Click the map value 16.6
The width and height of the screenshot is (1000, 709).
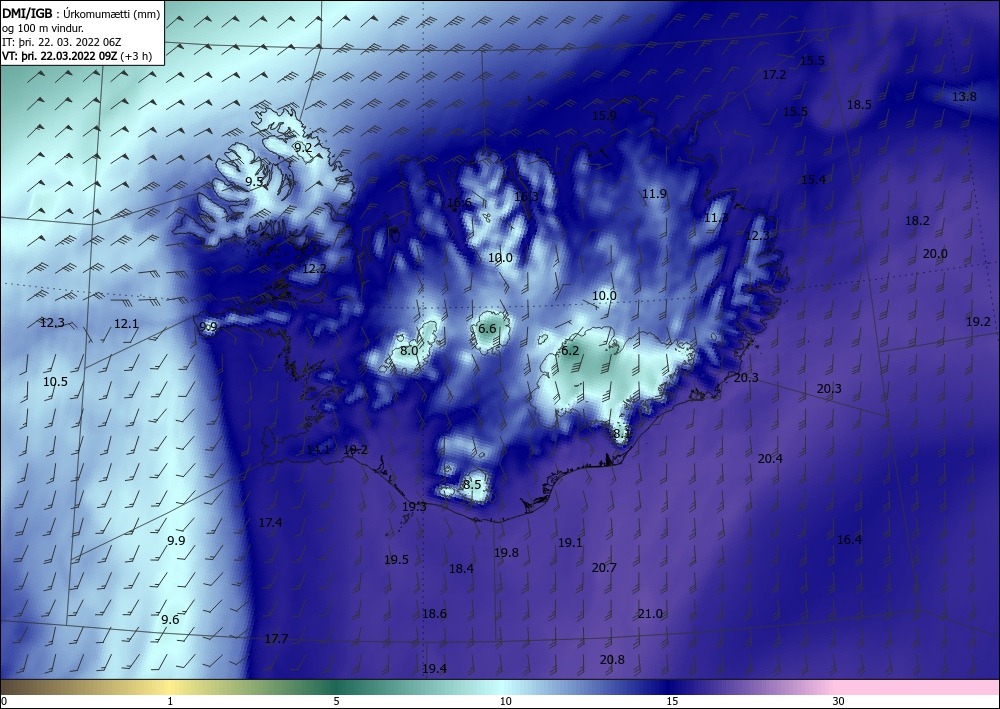459,203
